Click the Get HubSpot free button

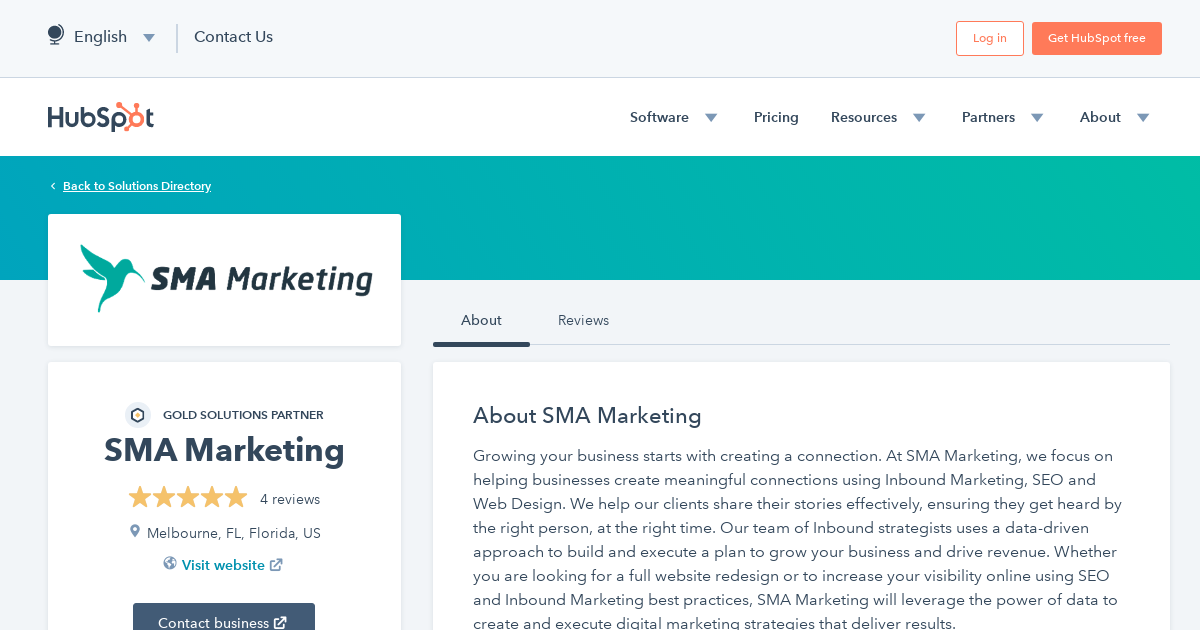tap(1096, 38)
